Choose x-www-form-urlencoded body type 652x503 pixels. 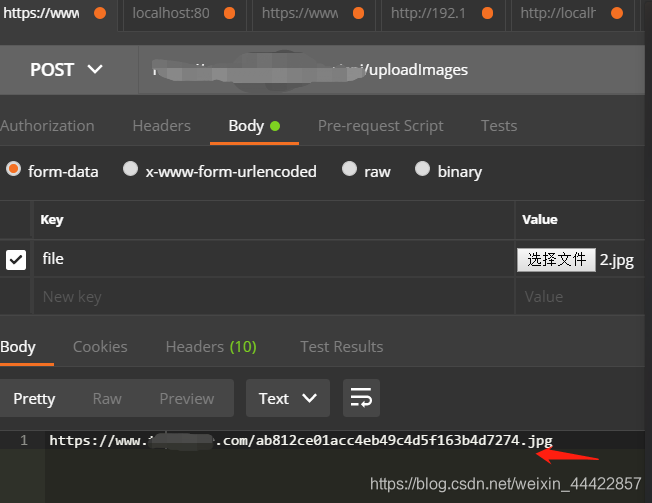point(131,169)
